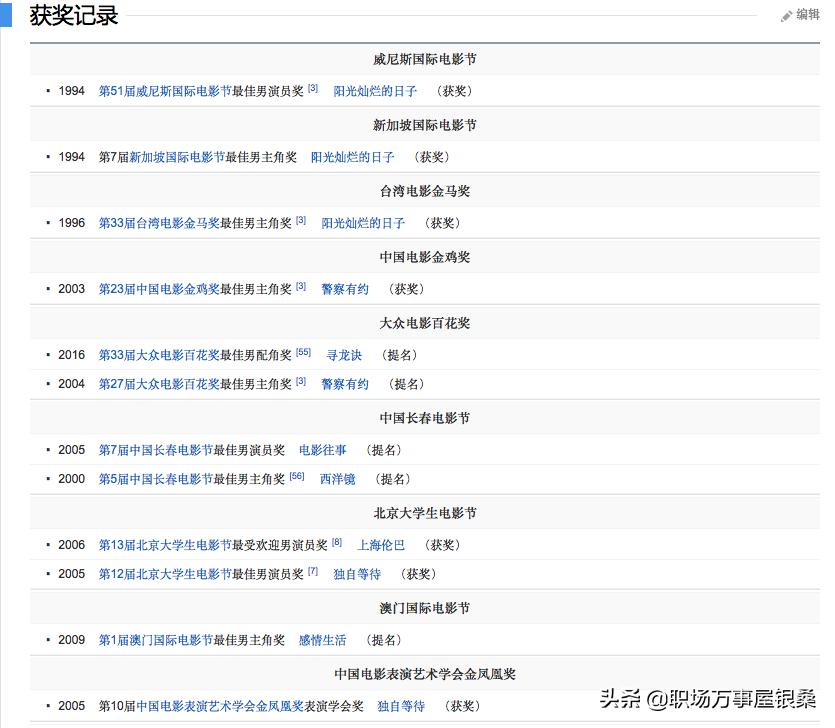Select the 大众电影百花奖 table header
Image resolution: width=835 pixels, height=728 pixels.
[x=424, y=323]
